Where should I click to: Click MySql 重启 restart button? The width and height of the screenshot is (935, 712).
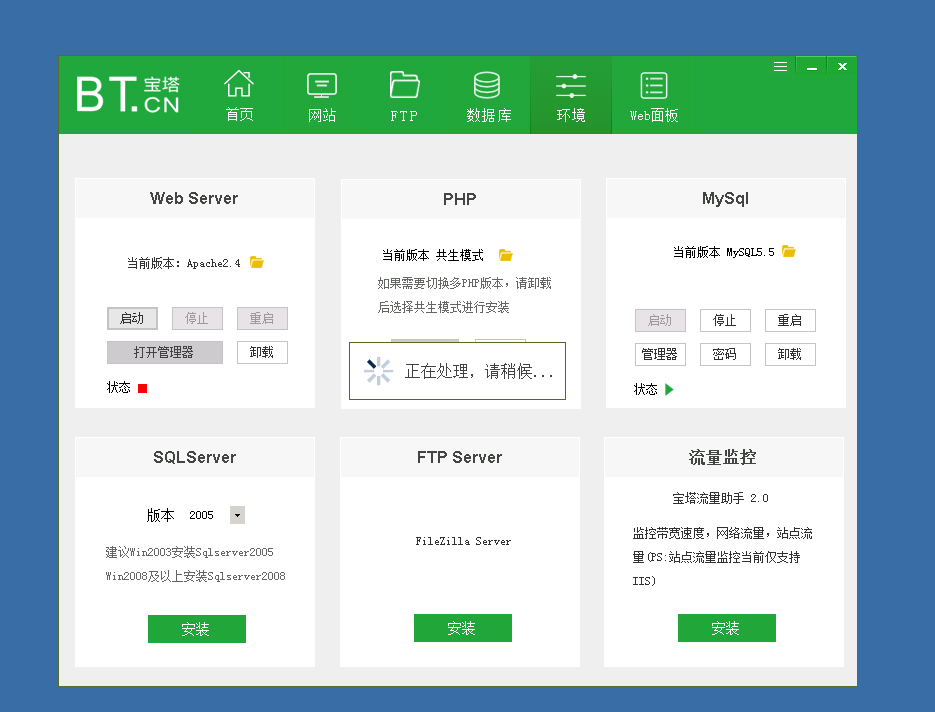coord(790,320)
